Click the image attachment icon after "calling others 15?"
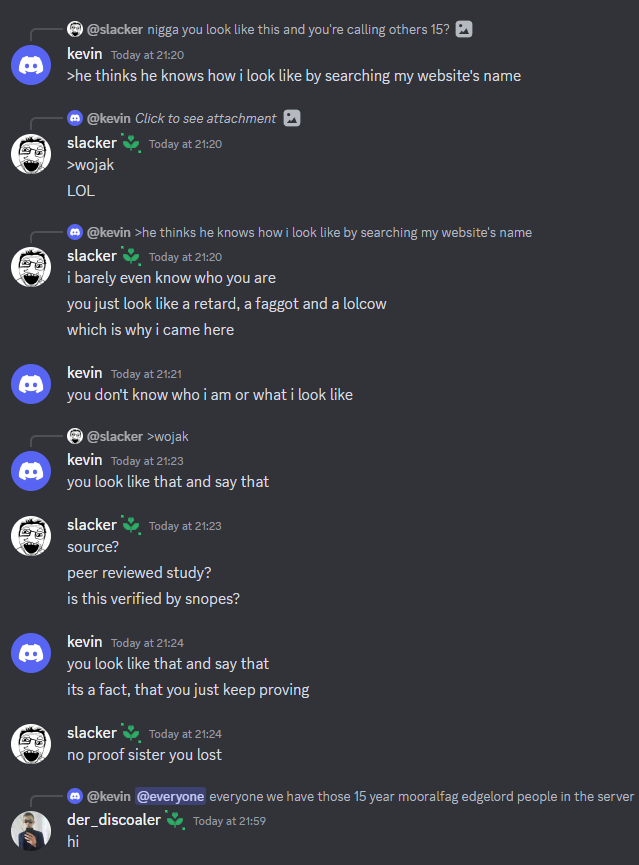 click(464, 29)
